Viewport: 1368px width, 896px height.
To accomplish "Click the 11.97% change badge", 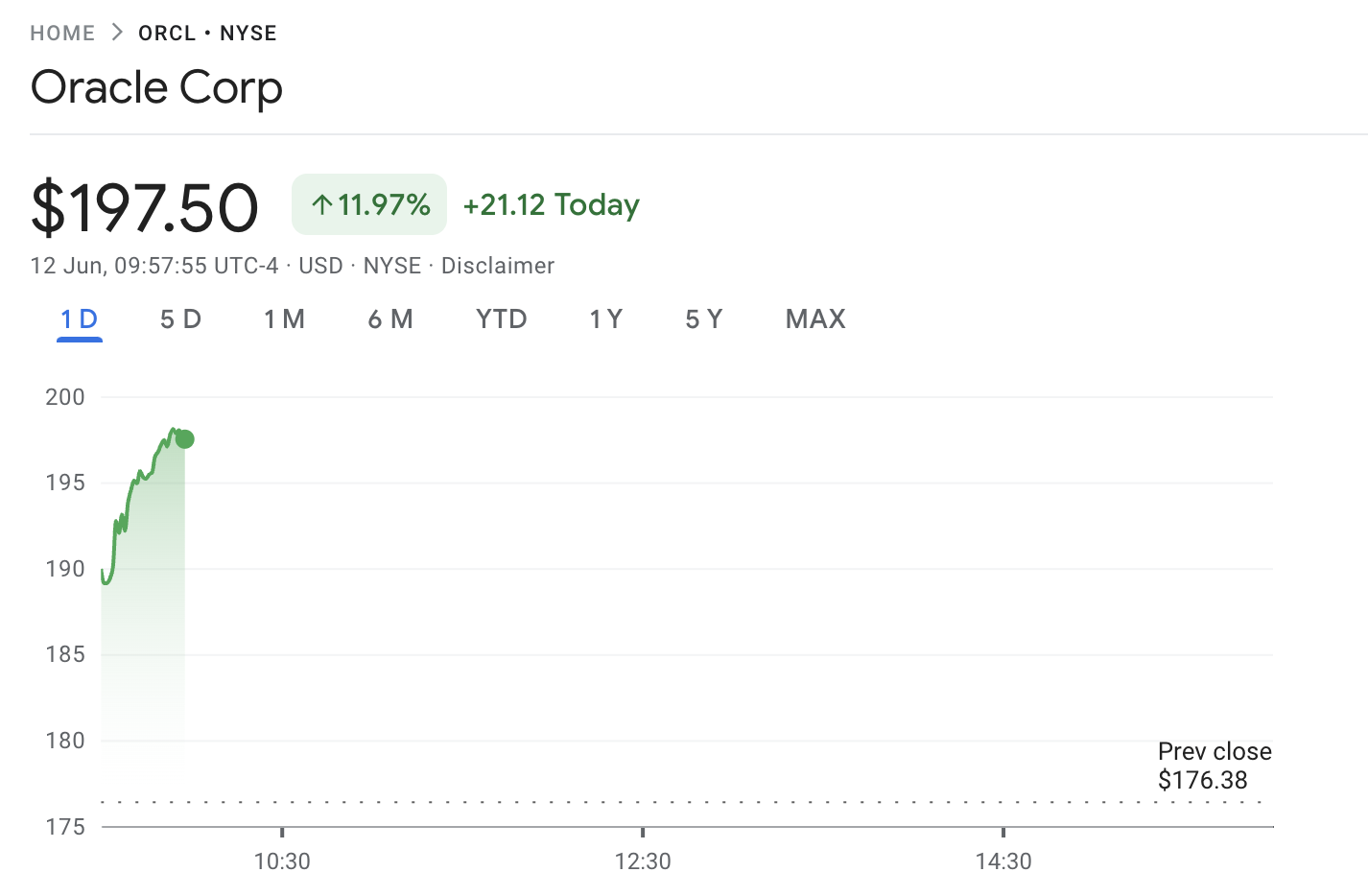I will 369,204.
